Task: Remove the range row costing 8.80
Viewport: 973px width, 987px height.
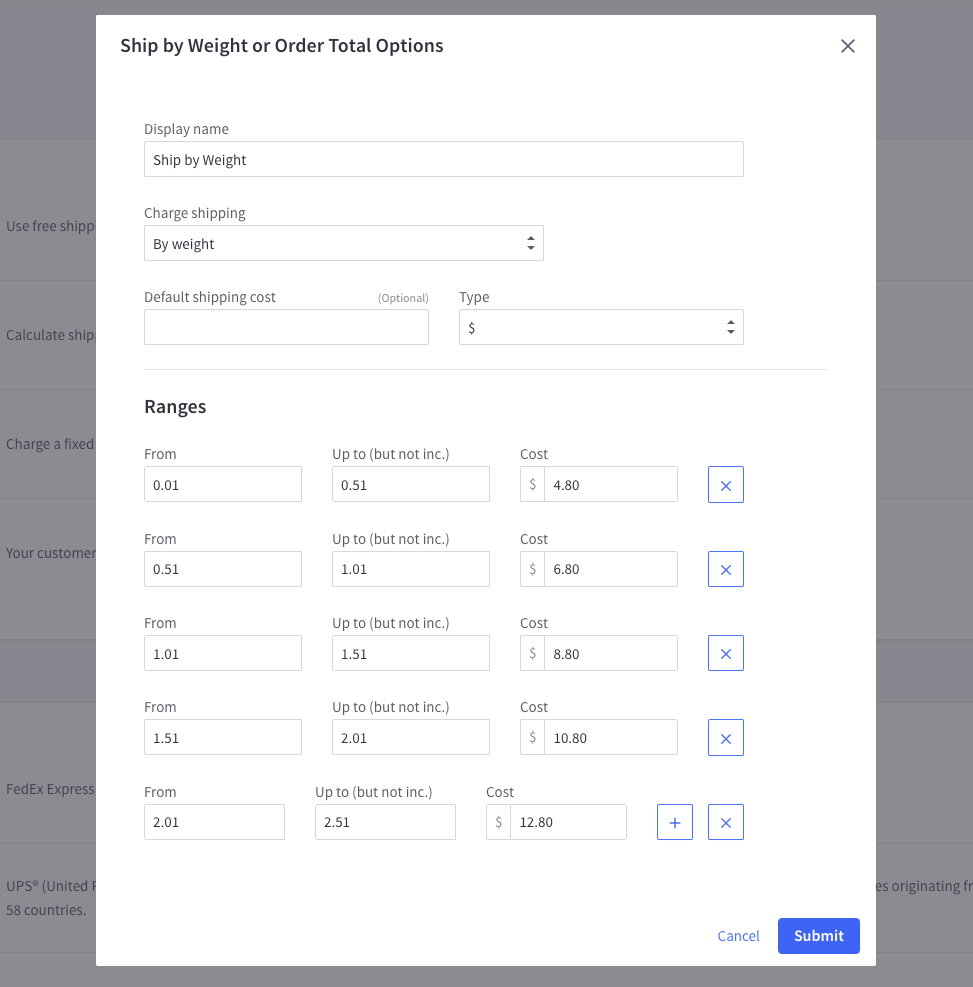Action: (x=726, y=653)
